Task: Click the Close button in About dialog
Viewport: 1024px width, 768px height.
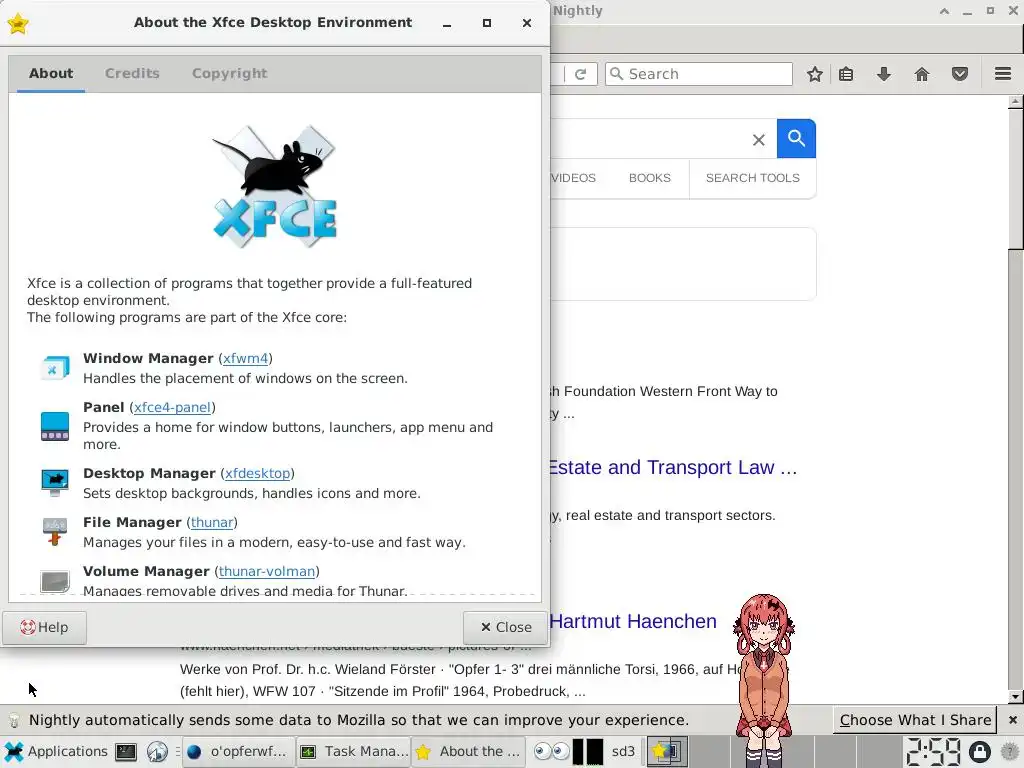Action: (505, 628)
